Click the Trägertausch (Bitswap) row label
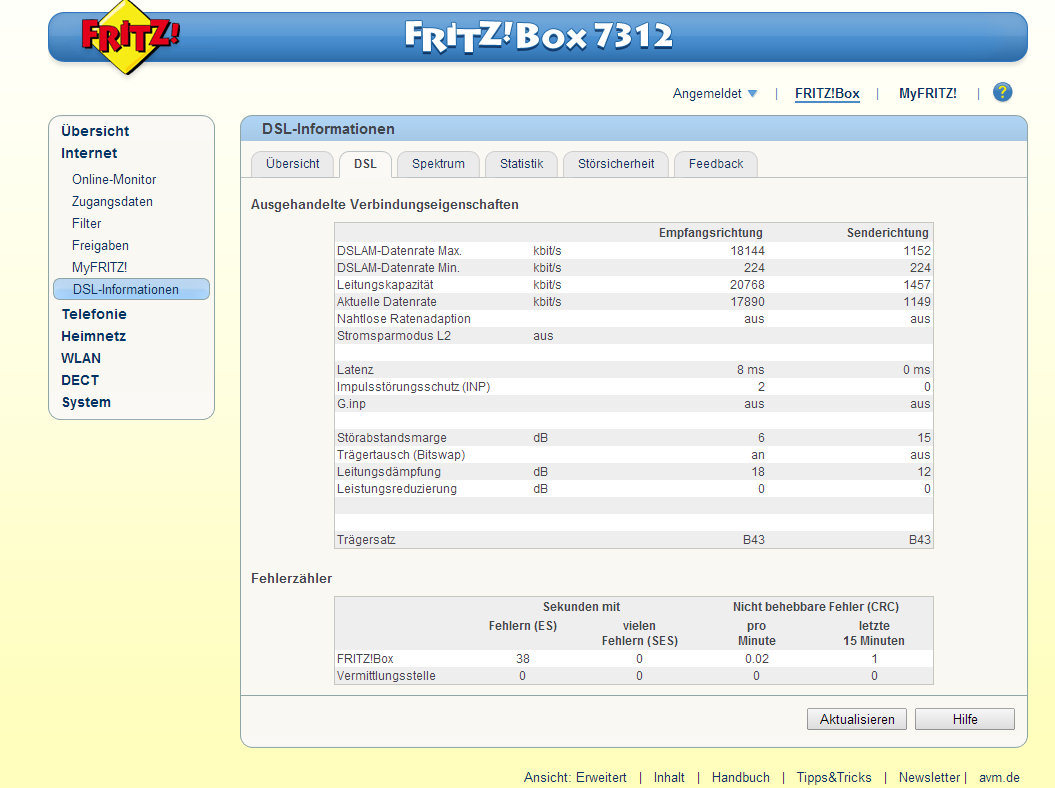This screenshot has height=788, width=1055. [400, 455]
